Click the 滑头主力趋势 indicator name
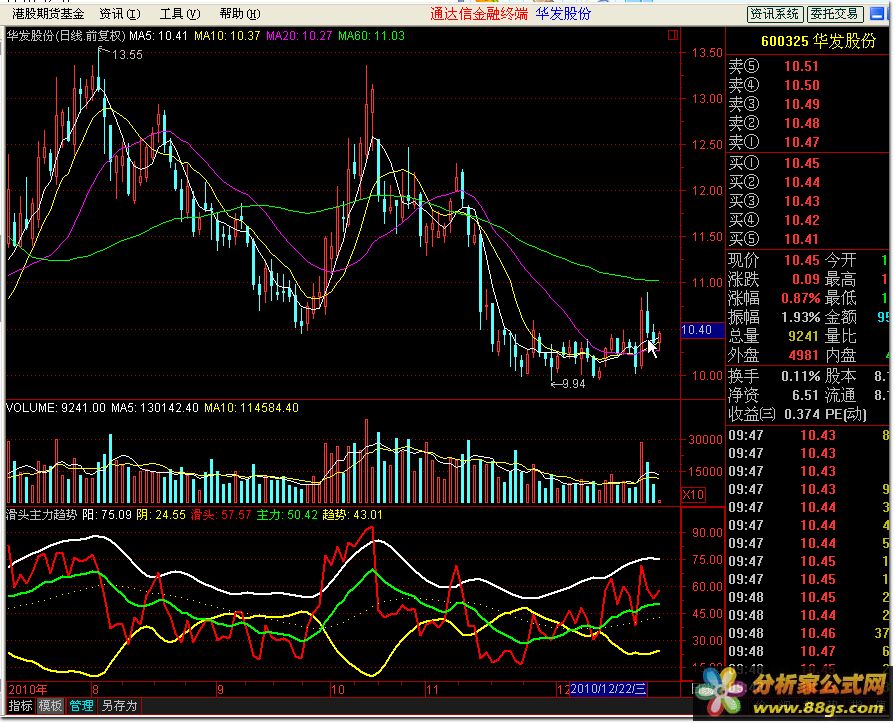 coord(41,515)
